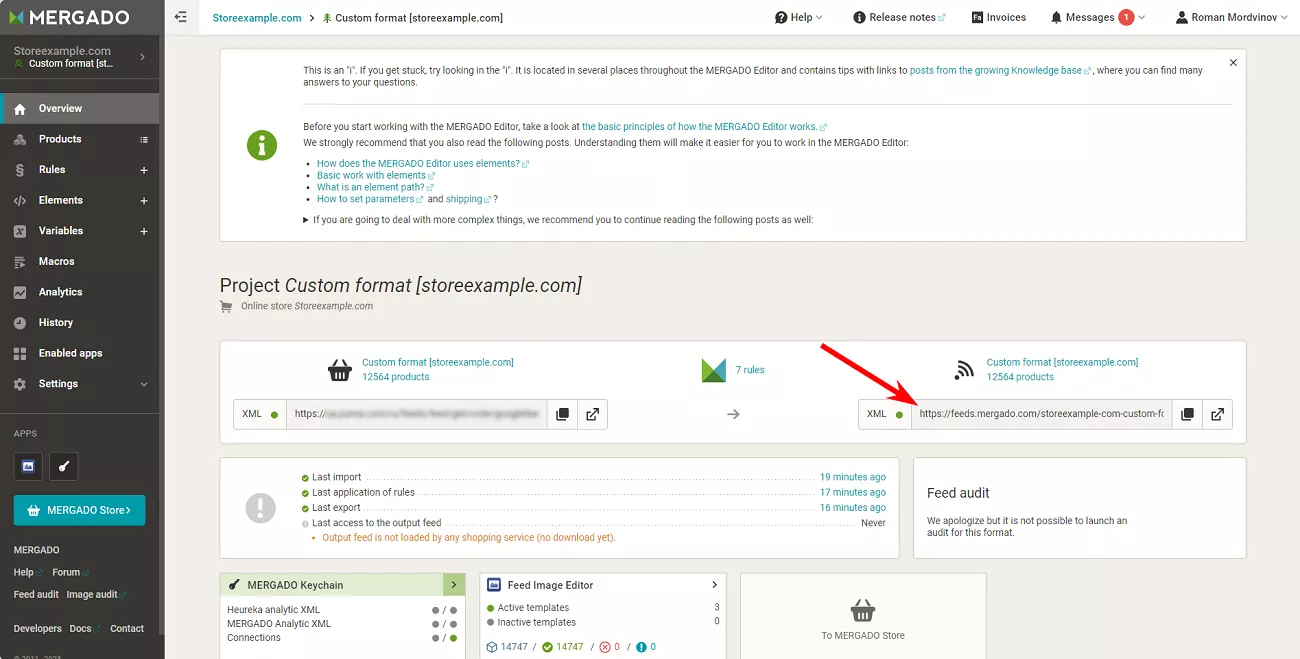Open Feed audit link in sidebar
This screenshot has width=1300, height=659.
(36, 594)
